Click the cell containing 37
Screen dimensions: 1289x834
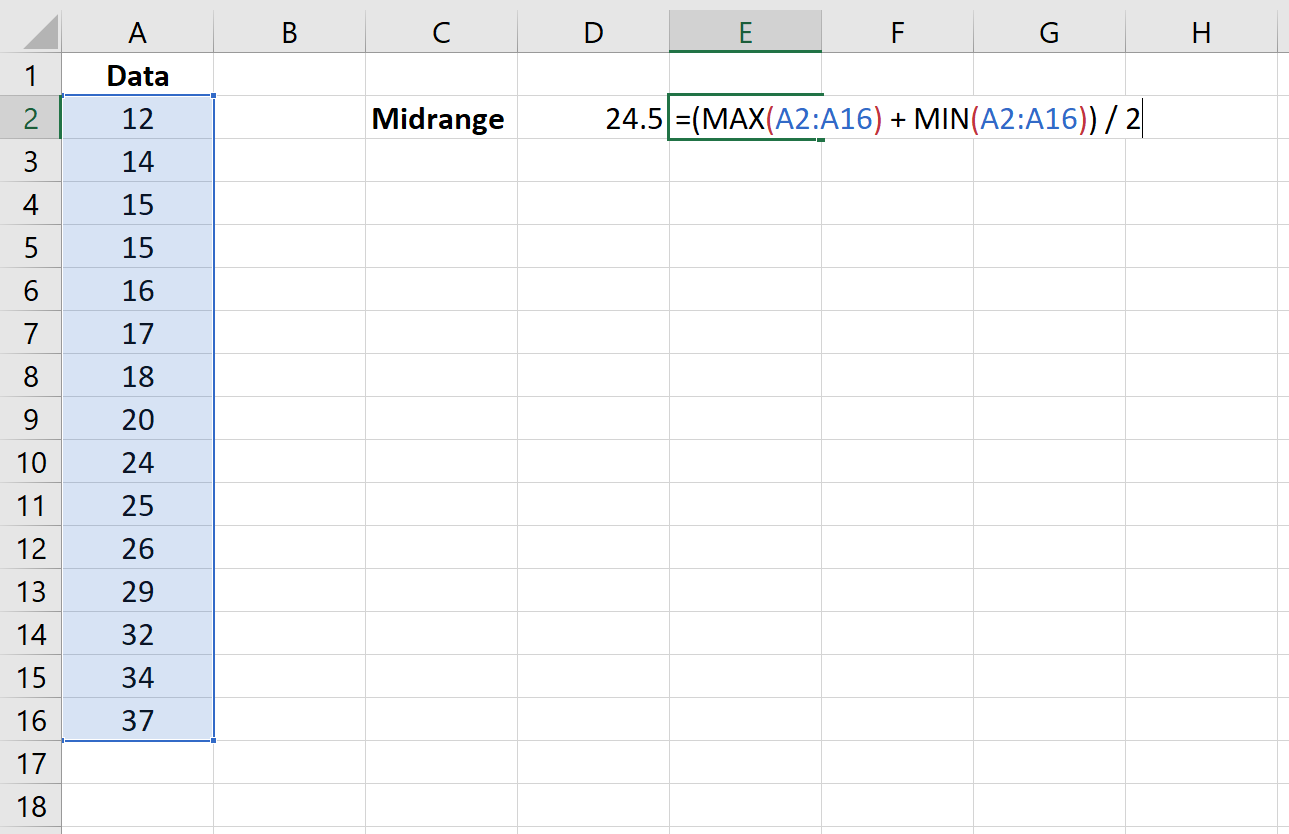point(138,720)
